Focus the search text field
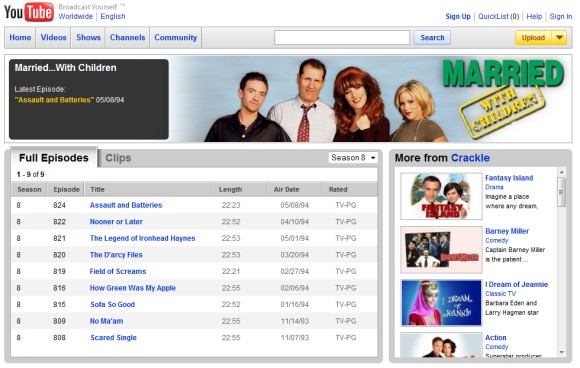 pos(342,37)
